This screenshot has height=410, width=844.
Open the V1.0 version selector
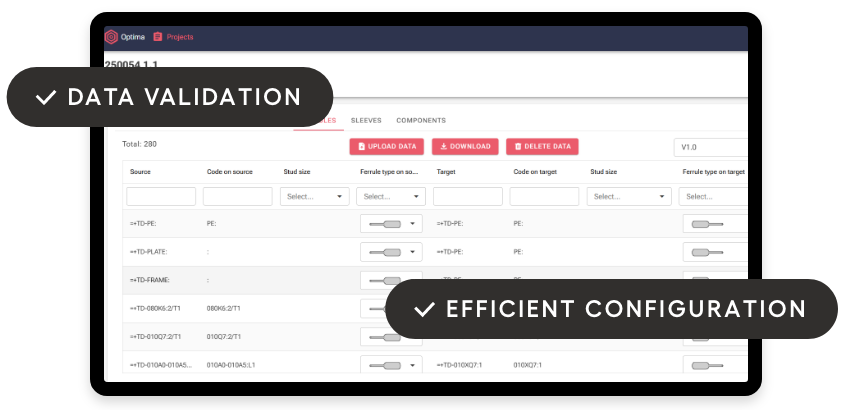[710, 147]
